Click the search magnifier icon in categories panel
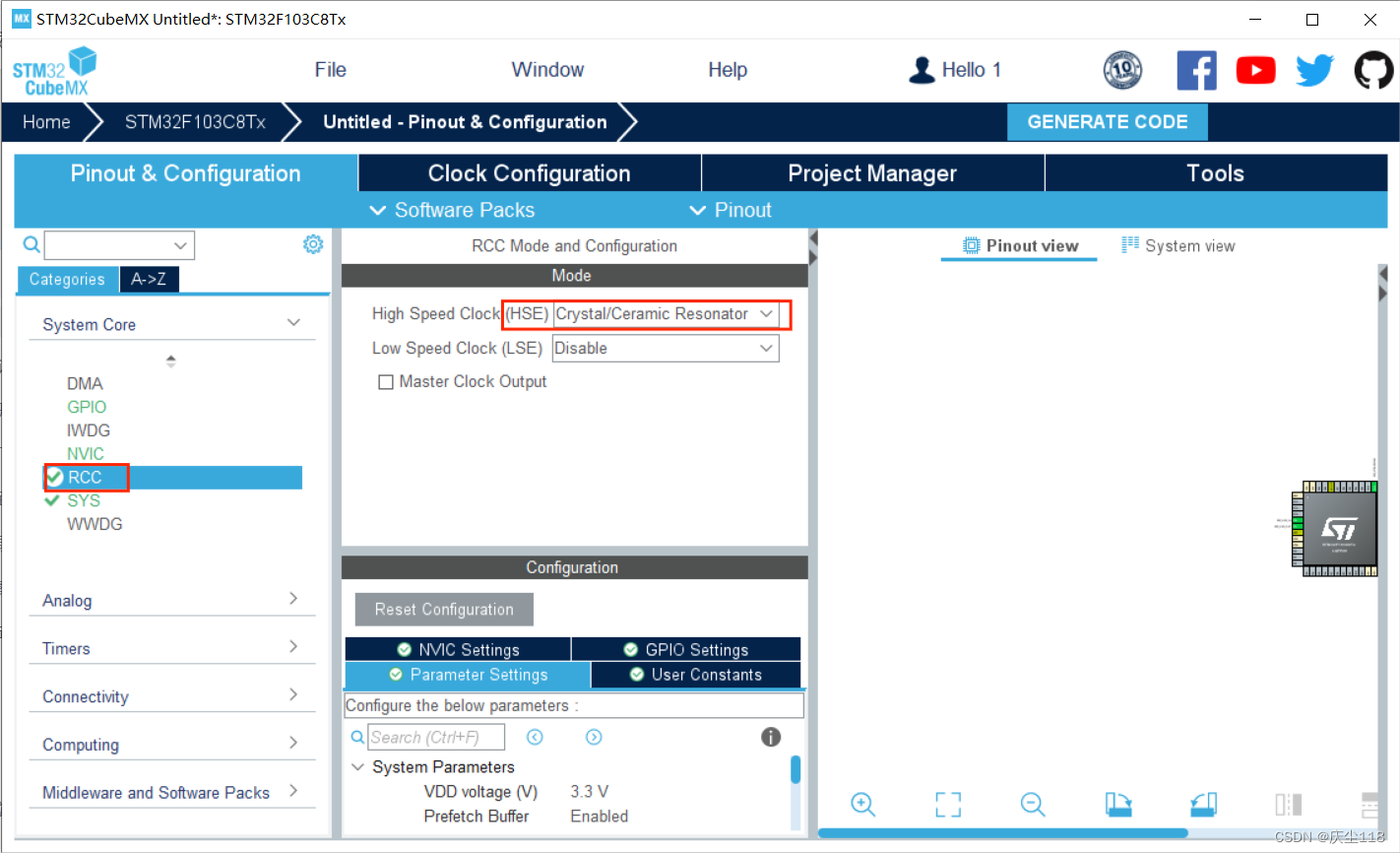This screenshot has height=853, width=1400. coord(32,244)
